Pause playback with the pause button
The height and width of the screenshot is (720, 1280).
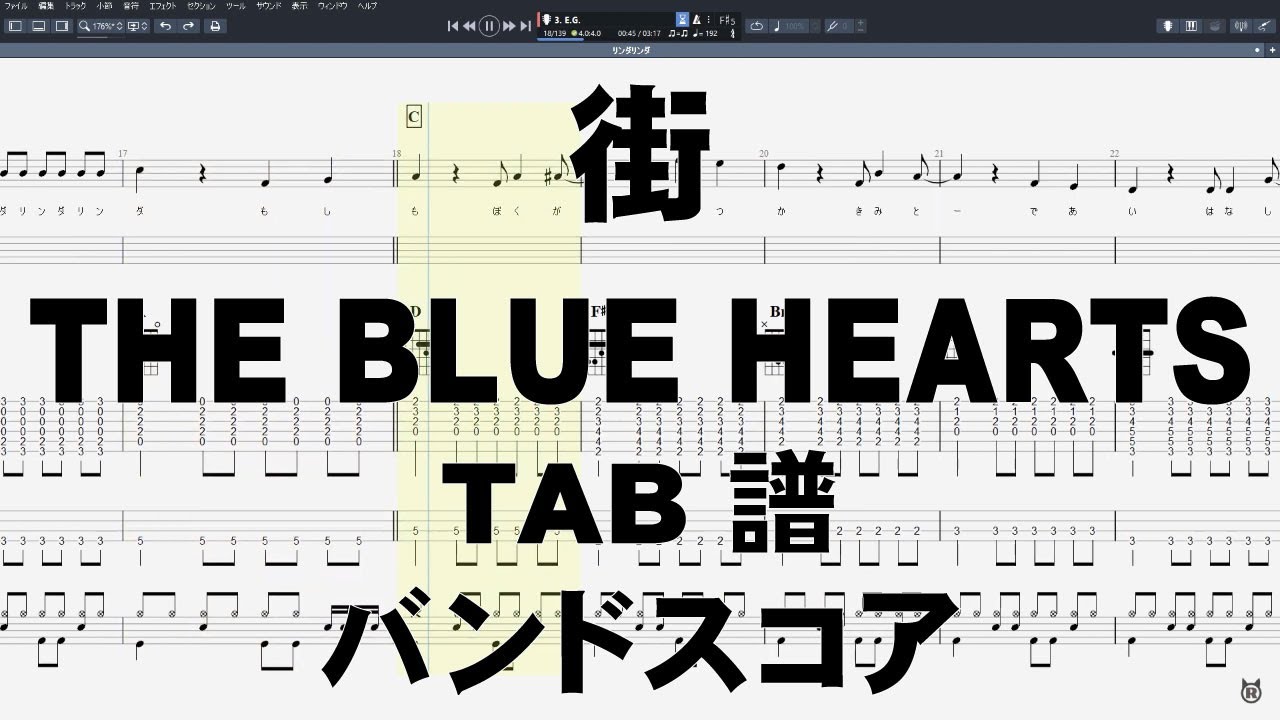[488, 25]
